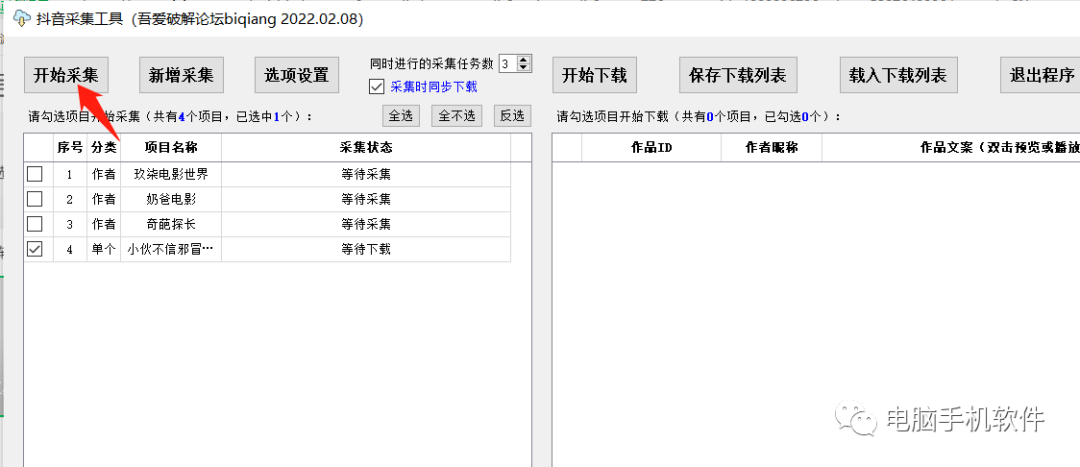
Task: Click the concurrent task number field
Action: pos(508,63)
